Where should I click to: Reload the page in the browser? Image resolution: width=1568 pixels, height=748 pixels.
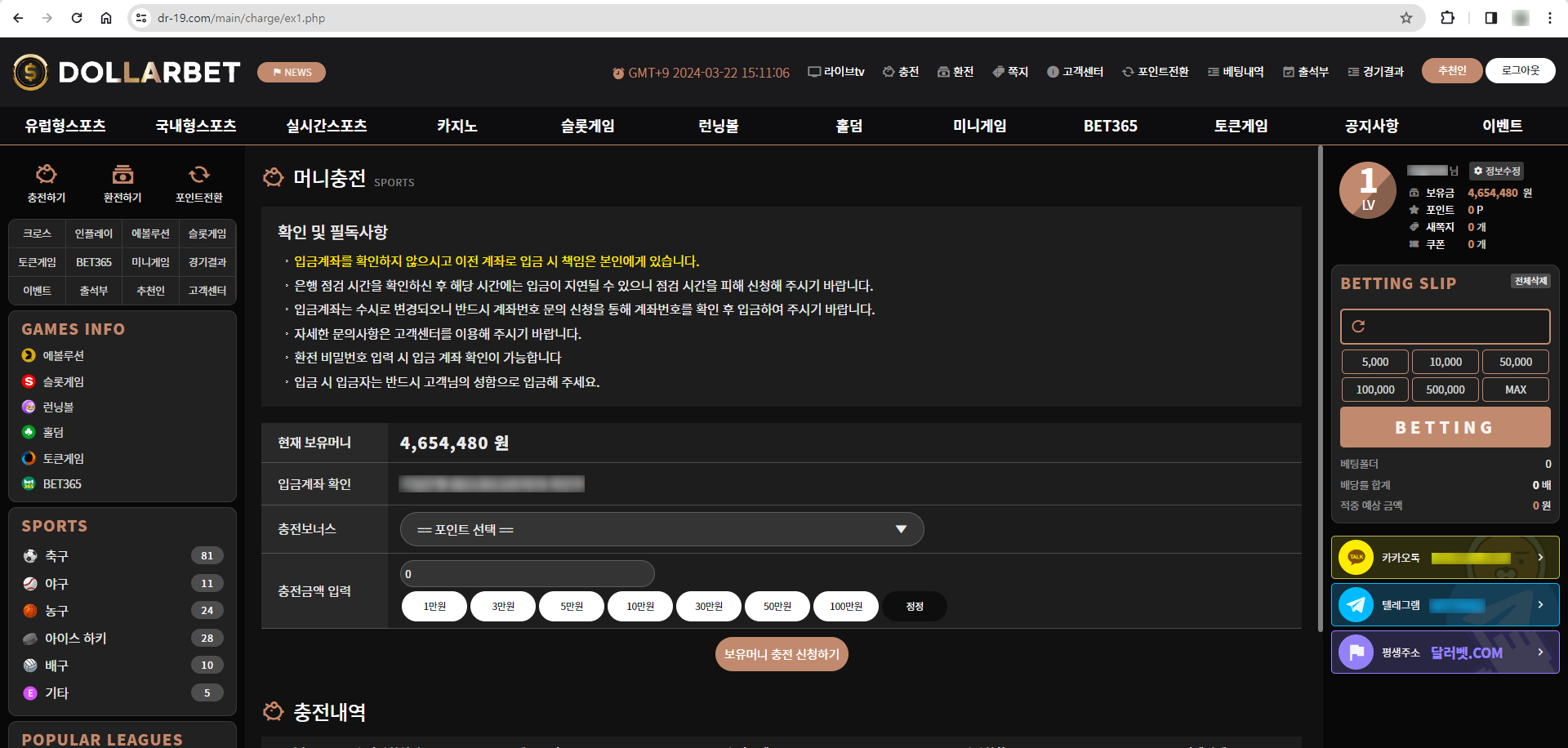(x=77, y=18)
